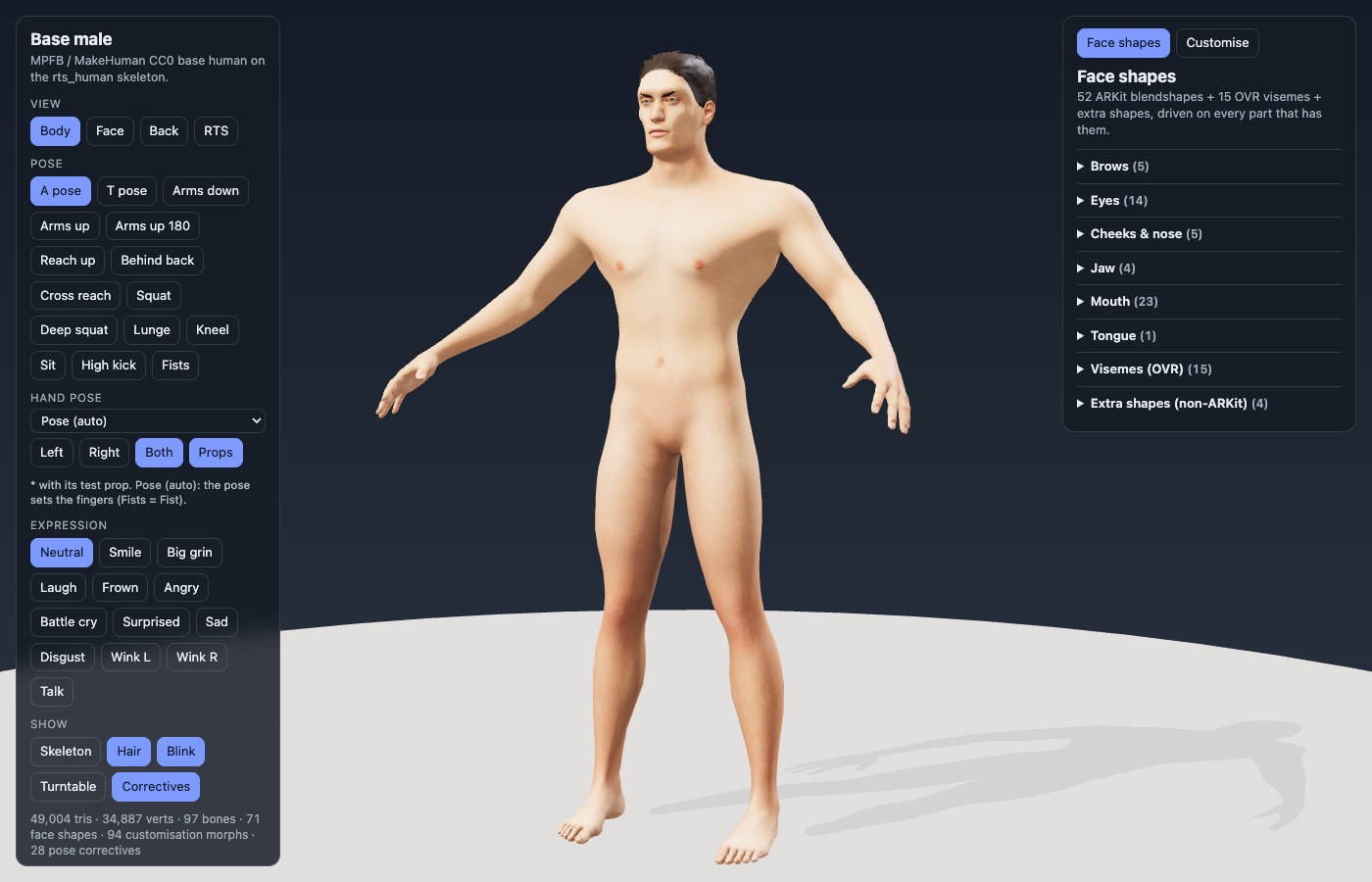1372x882 pixels.
Task: Choose the Angry expression
Action: click(x=181, y=588)
